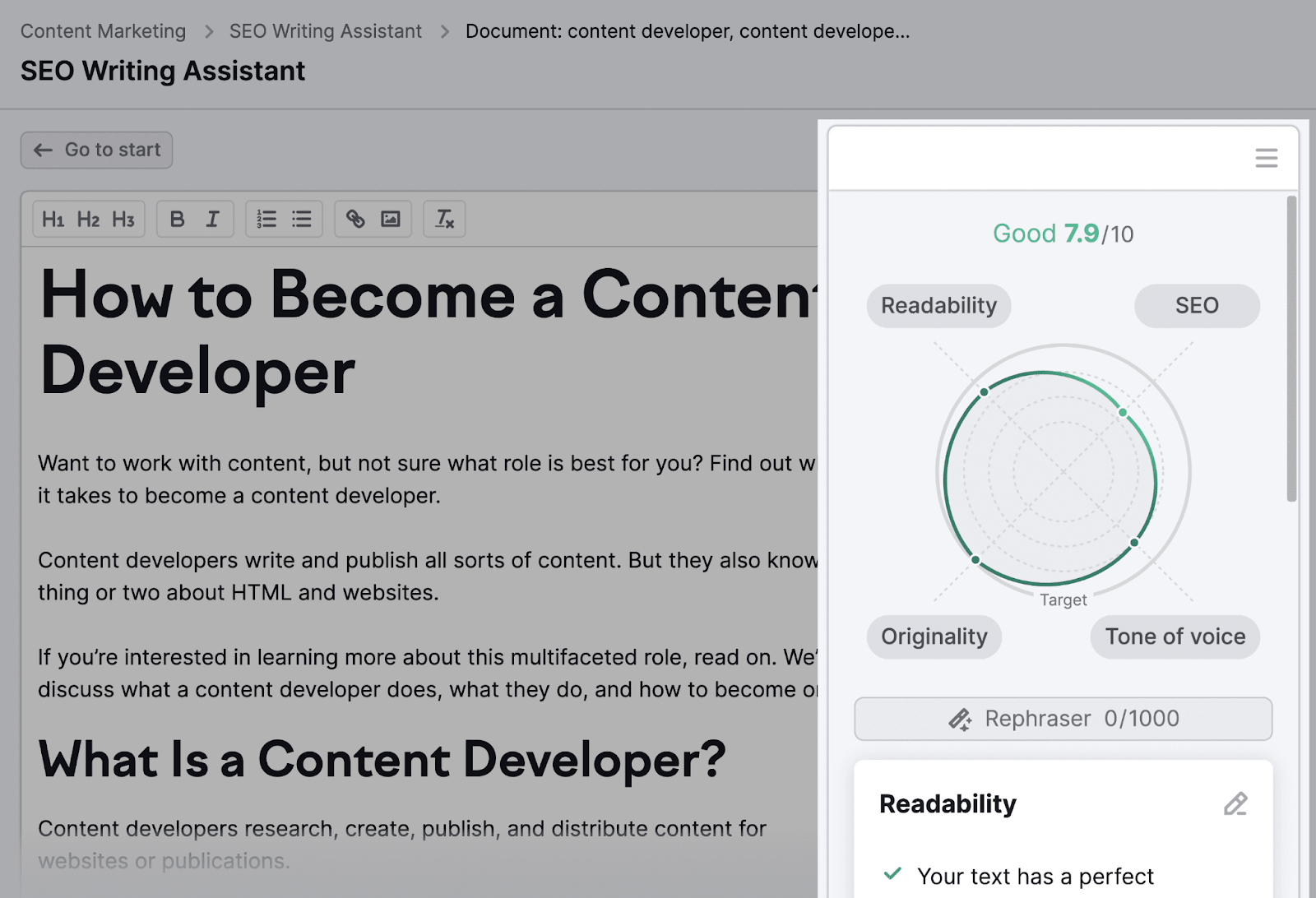Viewport: 1316px width, 898px height.
Task: Select the SEO score pill
Action: (1197, 306)
